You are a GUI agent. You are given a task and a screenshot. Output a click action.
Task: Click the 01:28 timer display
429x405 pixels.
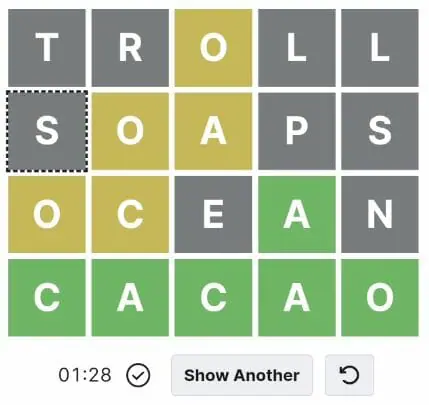[x=85, y=375]
